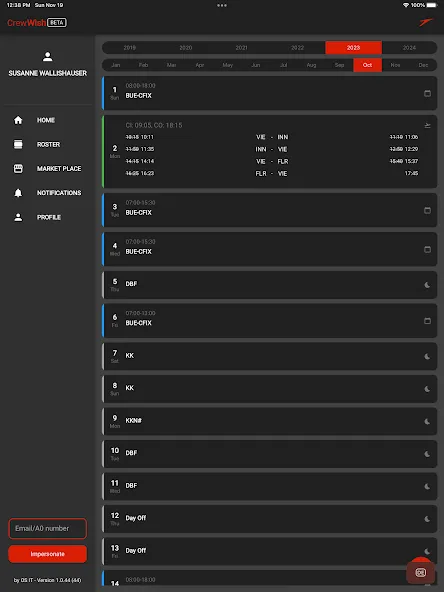Click the user avatar above Susanne Wallishauser

pos(48,57)
